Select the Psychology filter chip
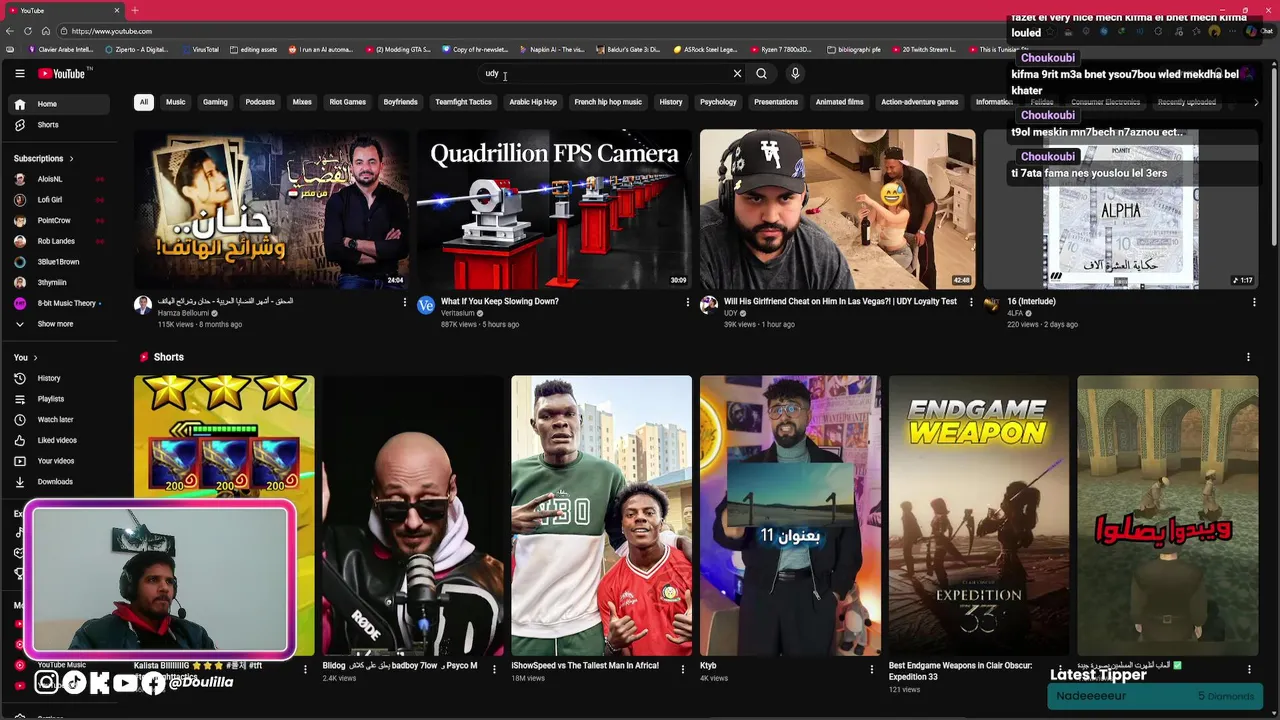Screen dimensions: 1280x720 point(718,102)
